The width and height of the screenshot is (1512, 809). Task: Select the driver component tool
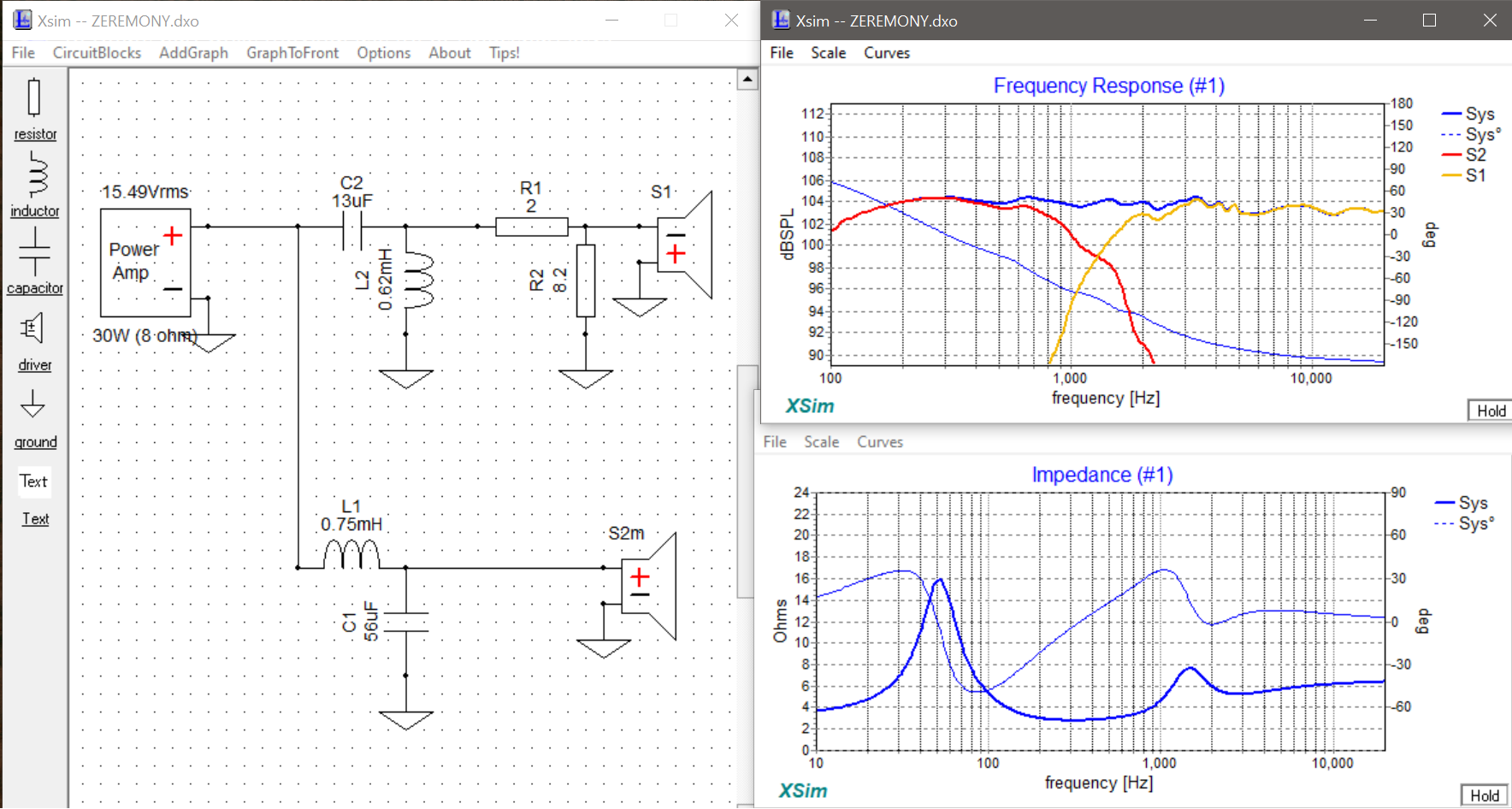point(34,341)
